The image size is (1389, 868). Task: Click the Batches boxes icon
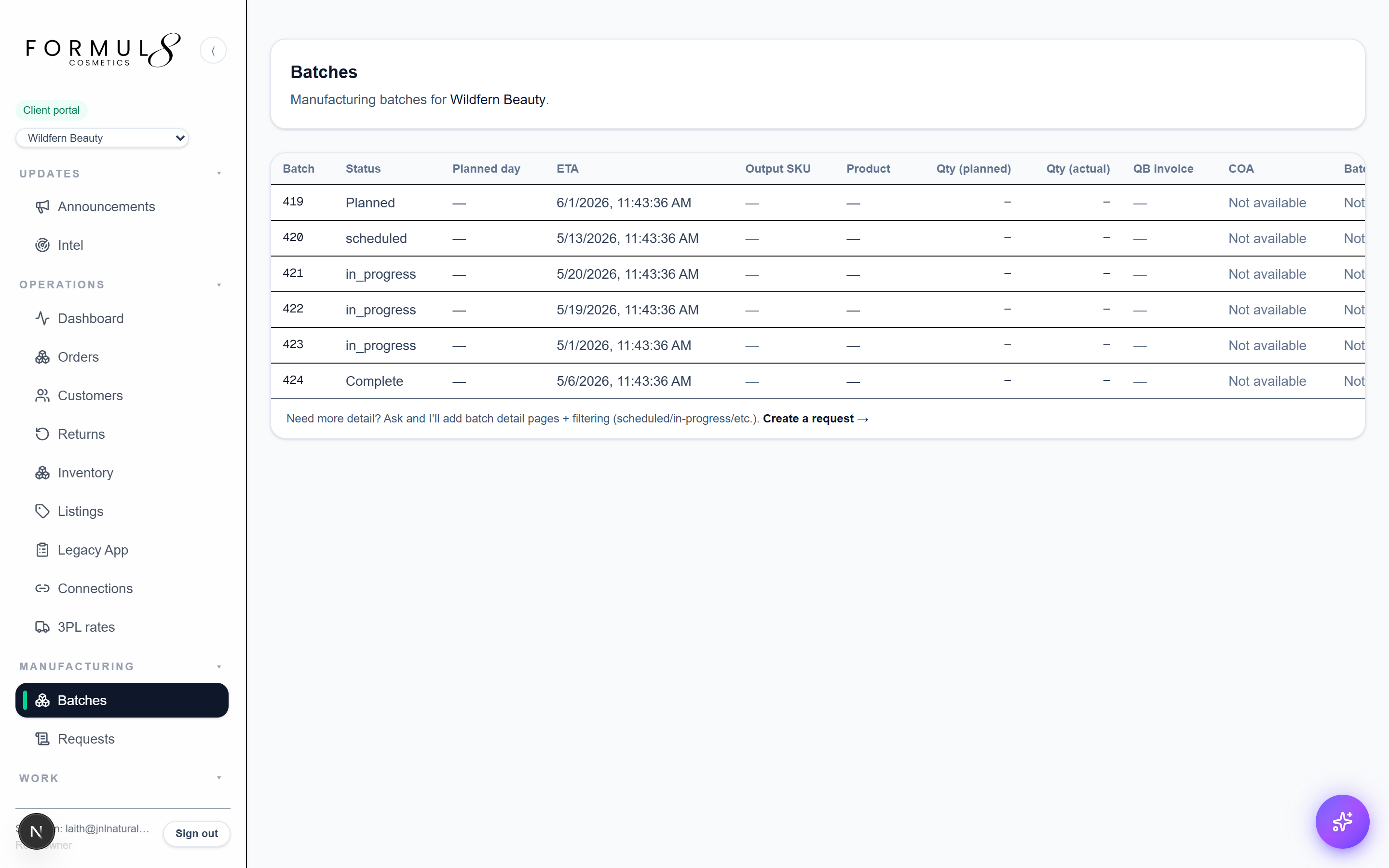[42, 700]
